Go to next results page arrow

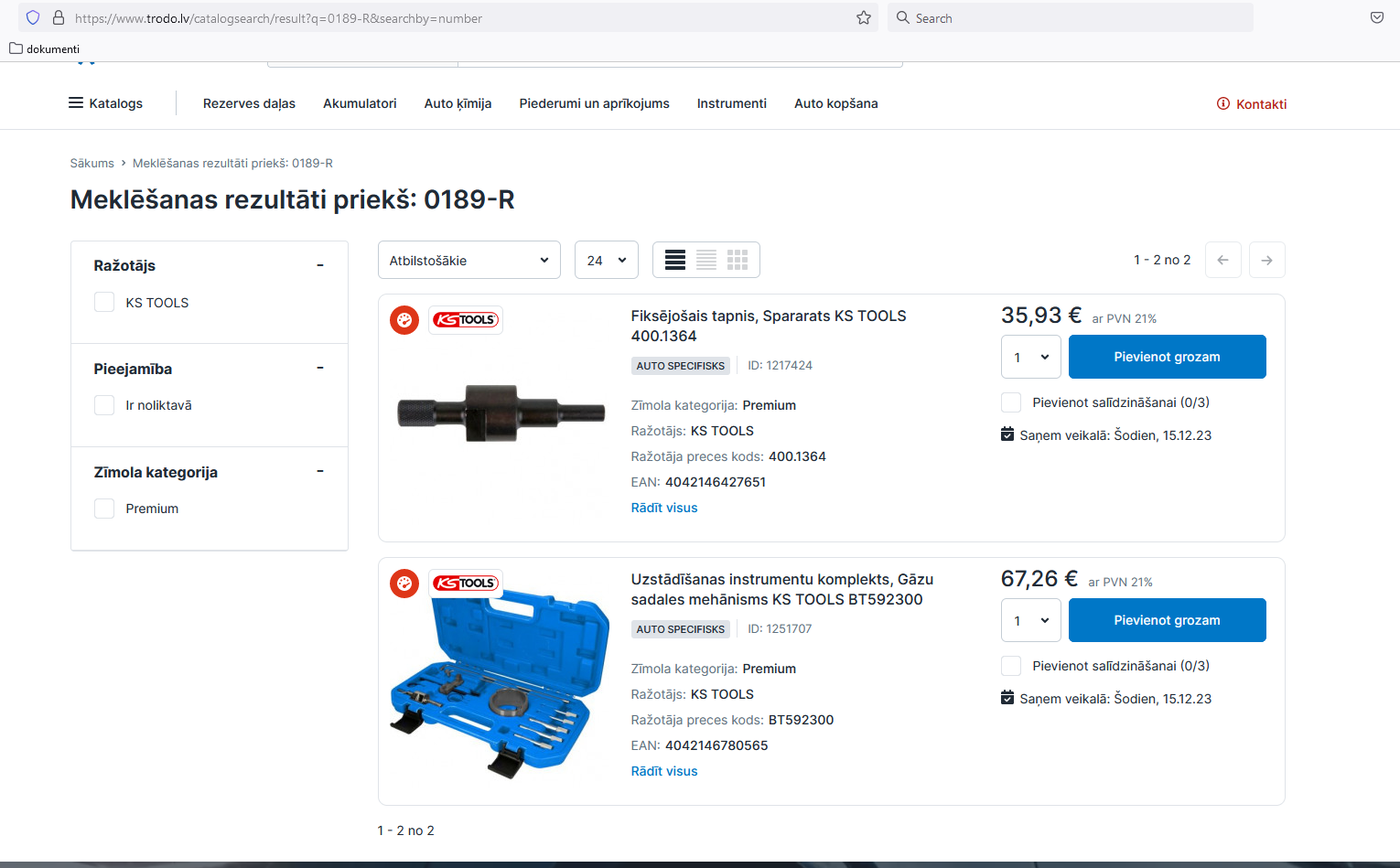(x=1267, y=260)
